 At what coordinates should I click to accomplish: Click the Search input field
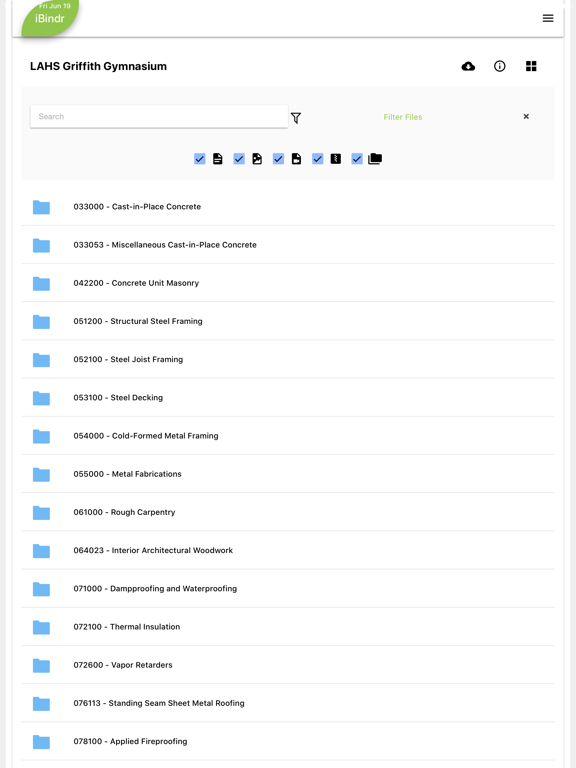[159, 117]
